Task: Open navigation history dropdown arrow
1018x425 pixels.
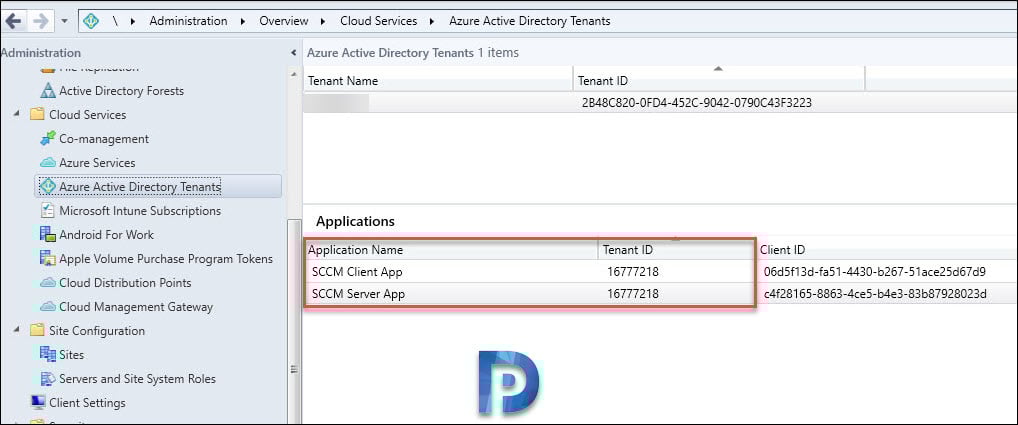Action: pos(64,21)
